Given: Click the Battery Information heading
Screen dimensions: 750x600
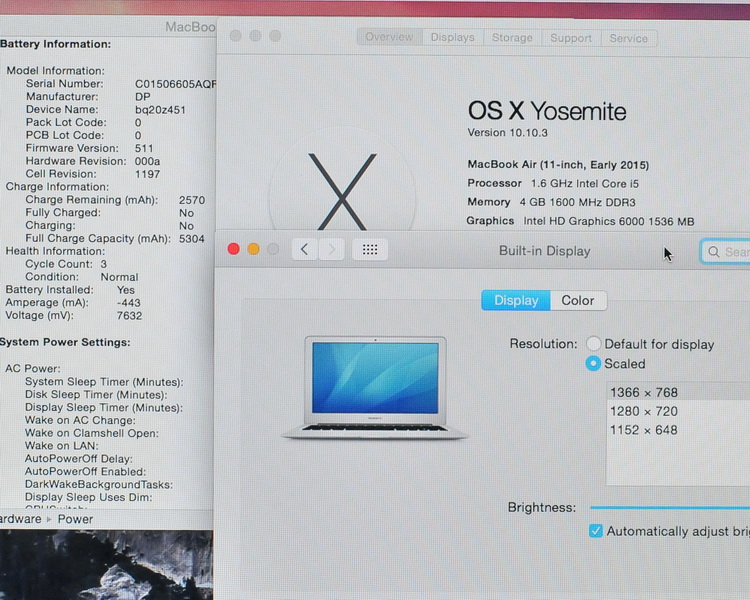Looking at the screenshot, I should [55, 44].
